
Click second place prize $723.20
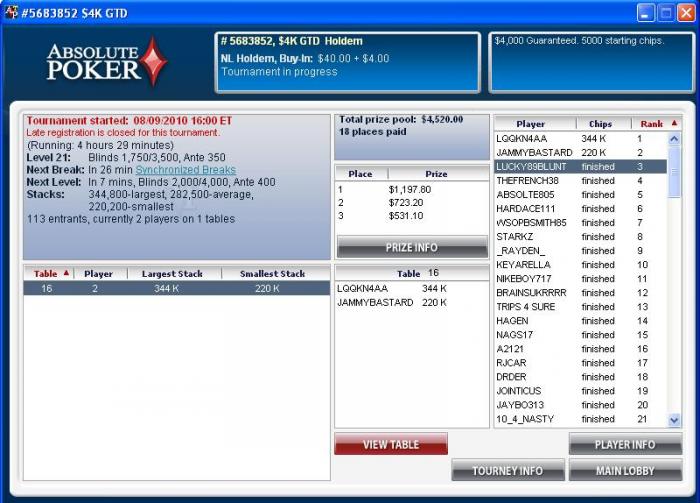[406, 203]
